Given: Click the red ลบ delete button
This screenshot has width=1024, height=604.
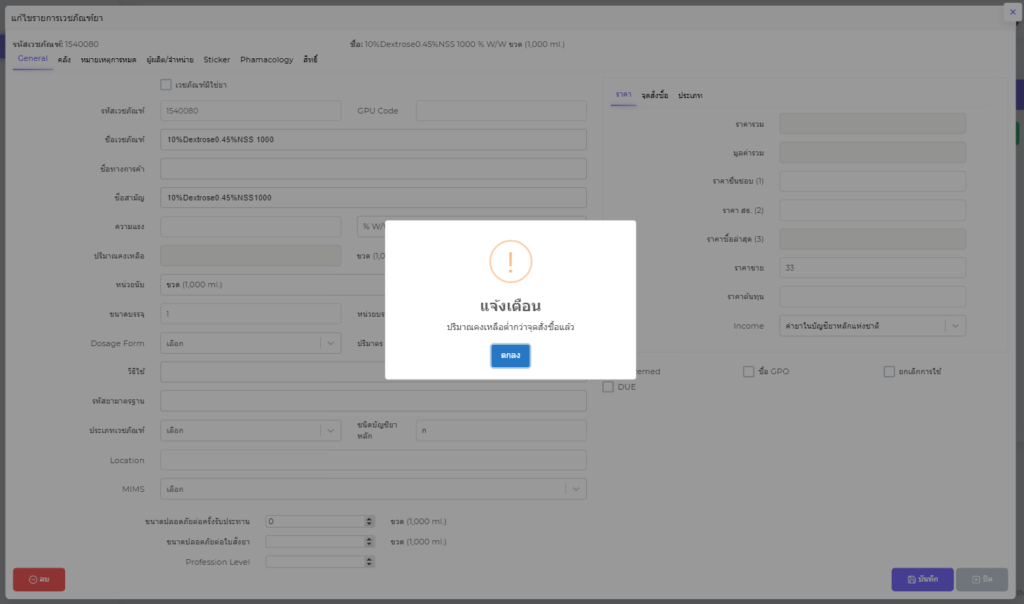Looking at the screenshot, I should click(x=39, y=579).
